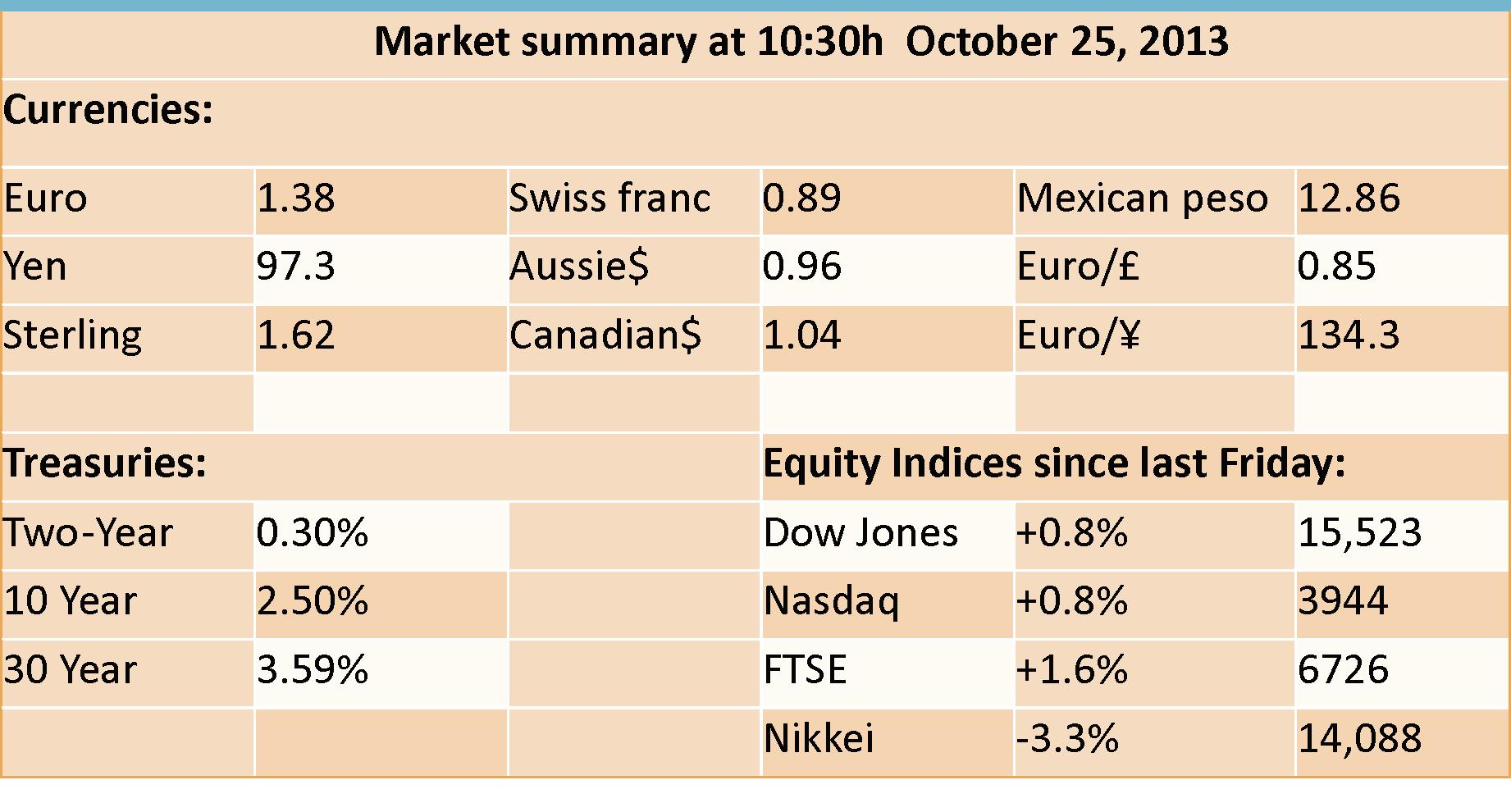Click the 30 Year yield 3.59%
Image resolution: width=1511 pixels, height=812 pixels.
(313, 670)
